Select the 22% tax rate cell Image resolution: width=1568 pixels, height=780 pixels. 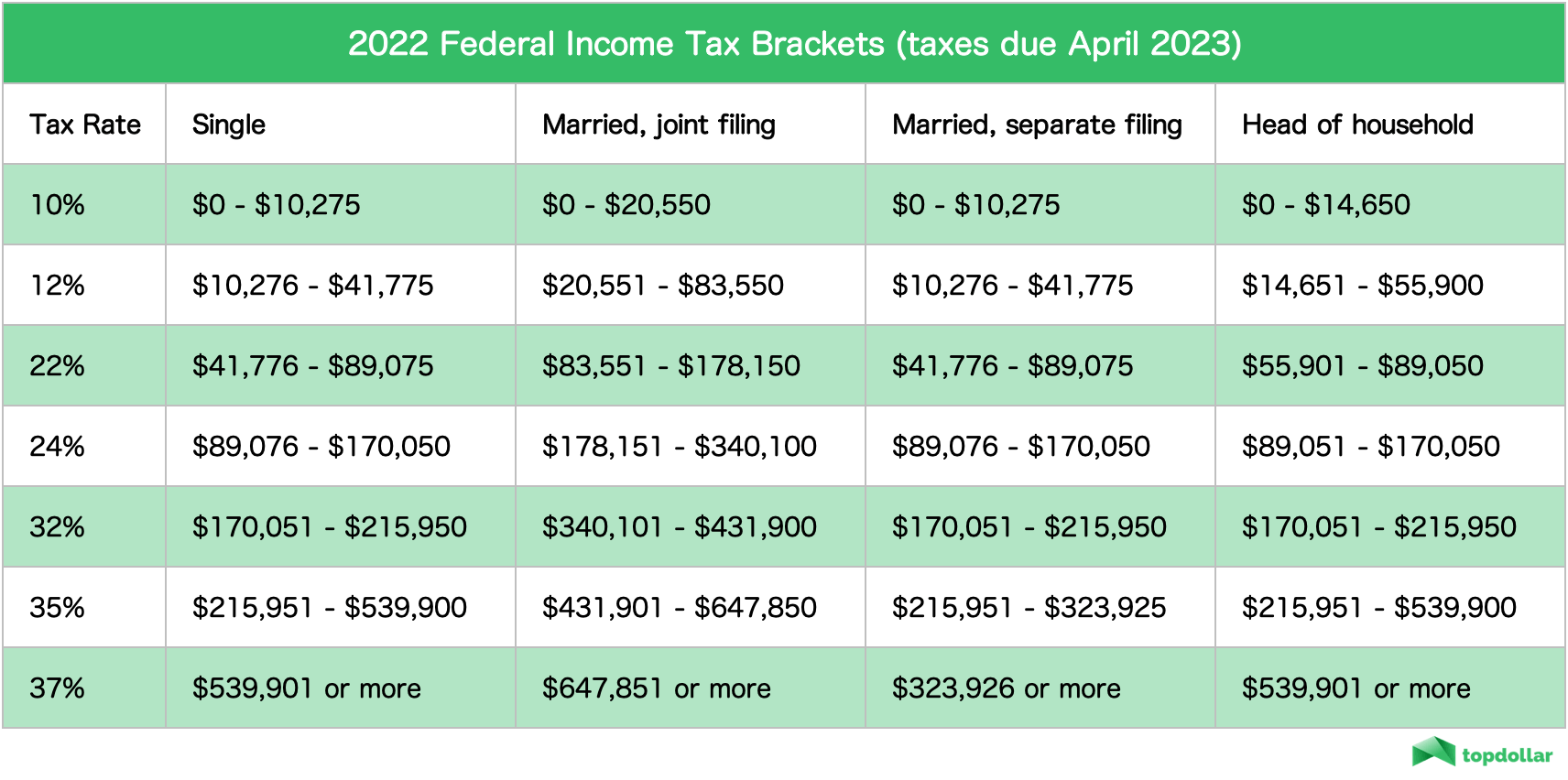click(58, 366)
